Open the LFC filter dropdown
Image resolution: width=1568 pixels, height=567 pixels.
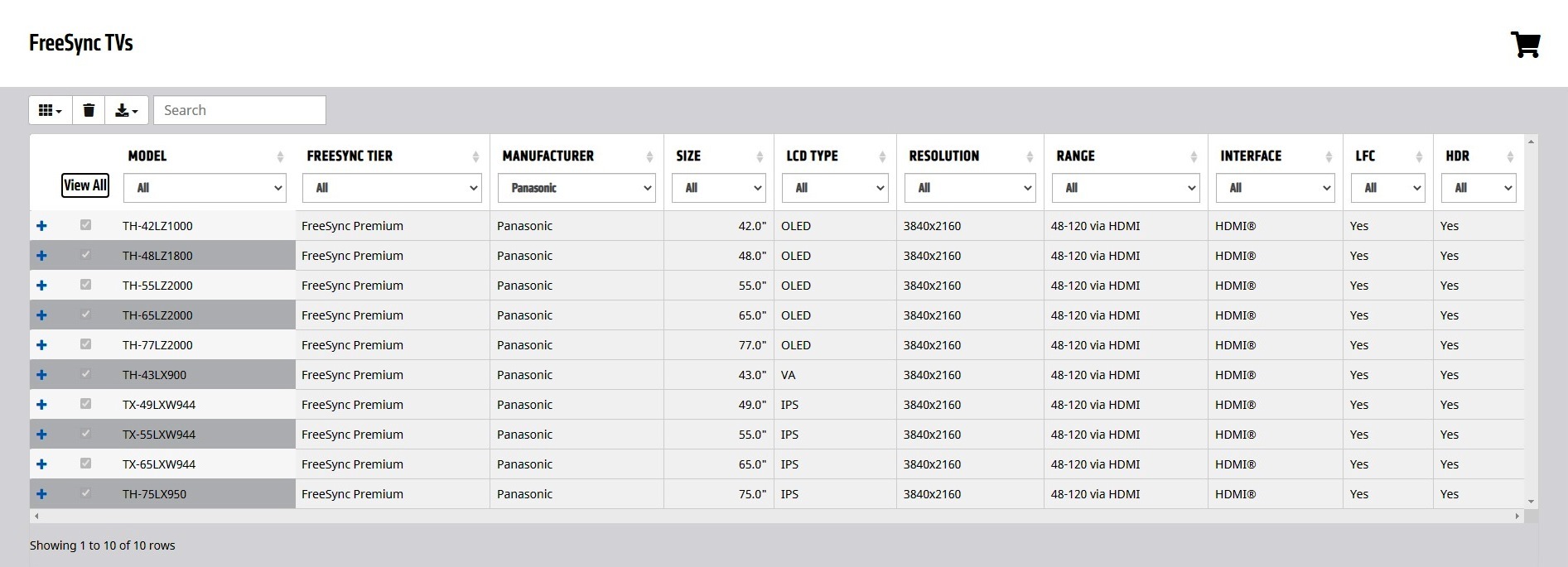(1388, 188)
